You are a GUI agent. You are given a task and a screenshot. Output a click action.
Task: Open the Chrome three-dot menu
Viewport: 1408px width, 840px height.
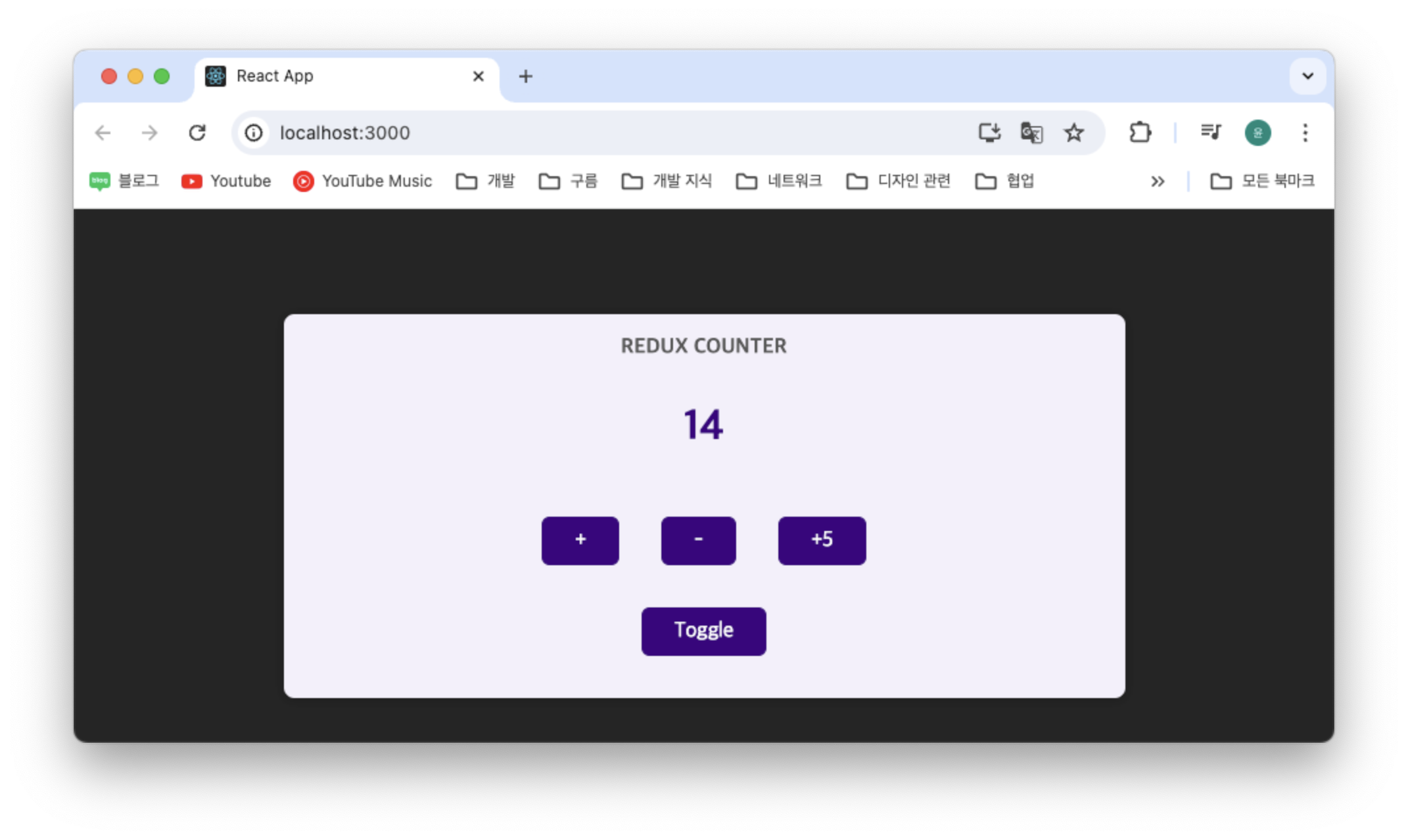(1305, 133)
